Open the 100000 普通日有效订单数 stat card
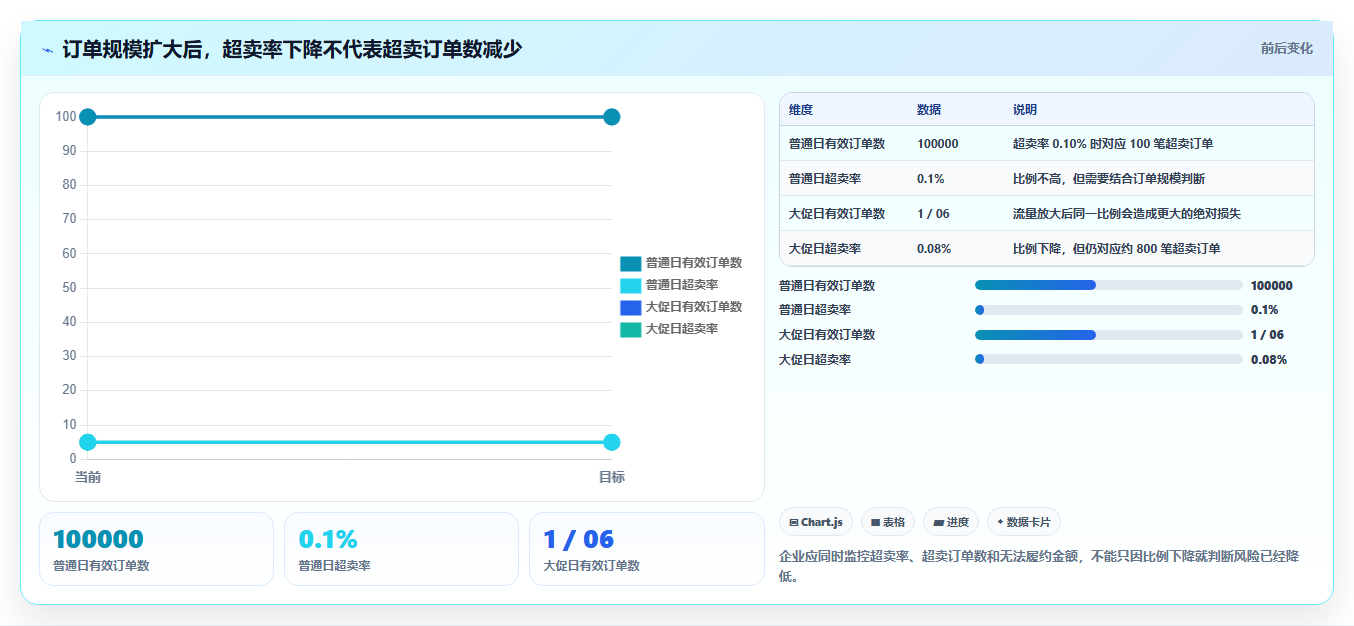The image size is (1354, 626). pyautogui.click(x=156, y=549)
